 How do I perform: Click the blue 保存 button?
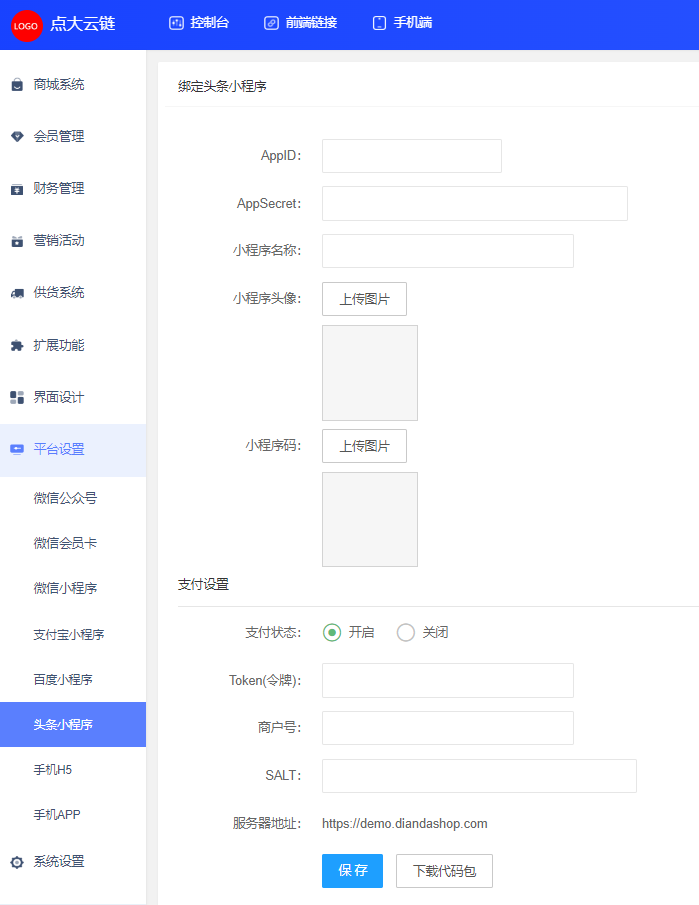(353, 870)
